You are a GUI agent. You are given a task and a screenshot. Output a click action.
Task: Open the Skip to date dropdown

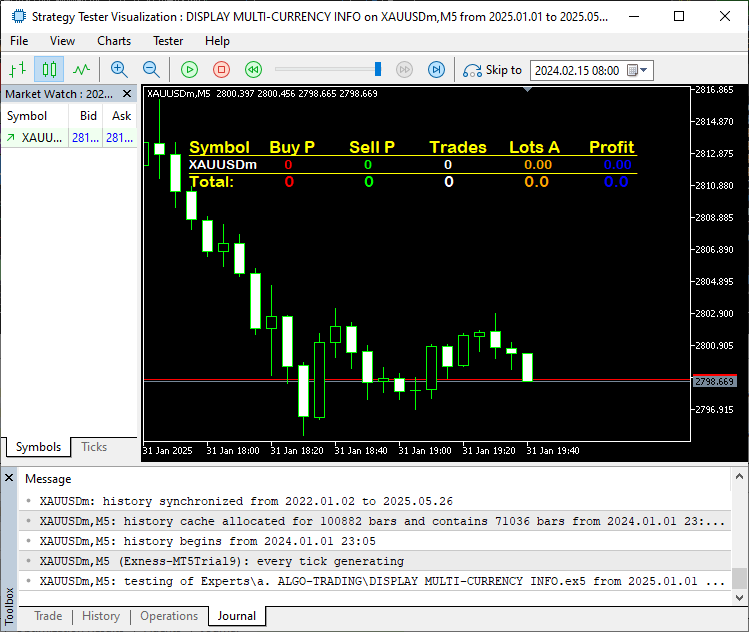643,71
